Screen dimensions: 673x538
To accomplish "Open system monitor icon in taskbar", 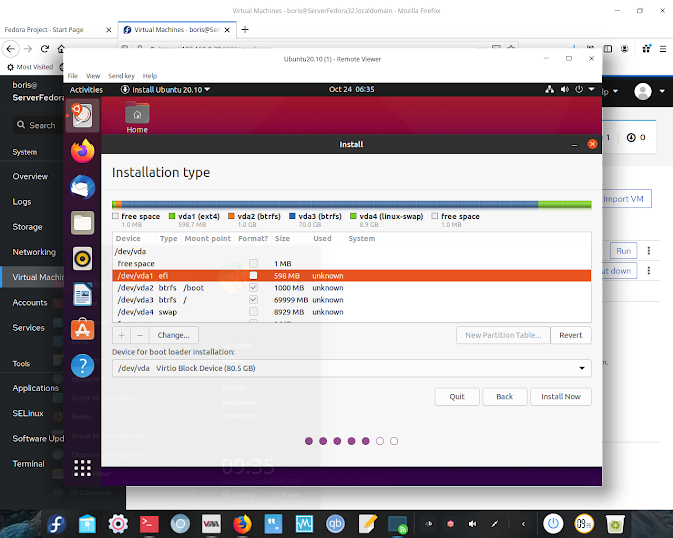I will pos(304,524).
